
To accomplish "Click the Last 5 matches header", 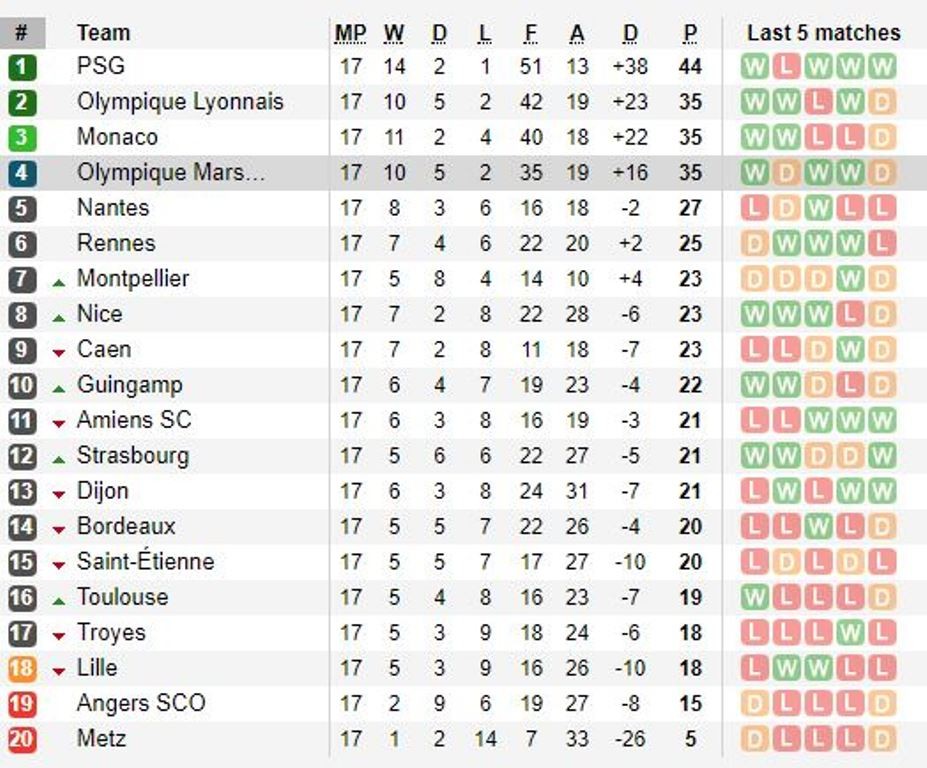I will (823, 33).
